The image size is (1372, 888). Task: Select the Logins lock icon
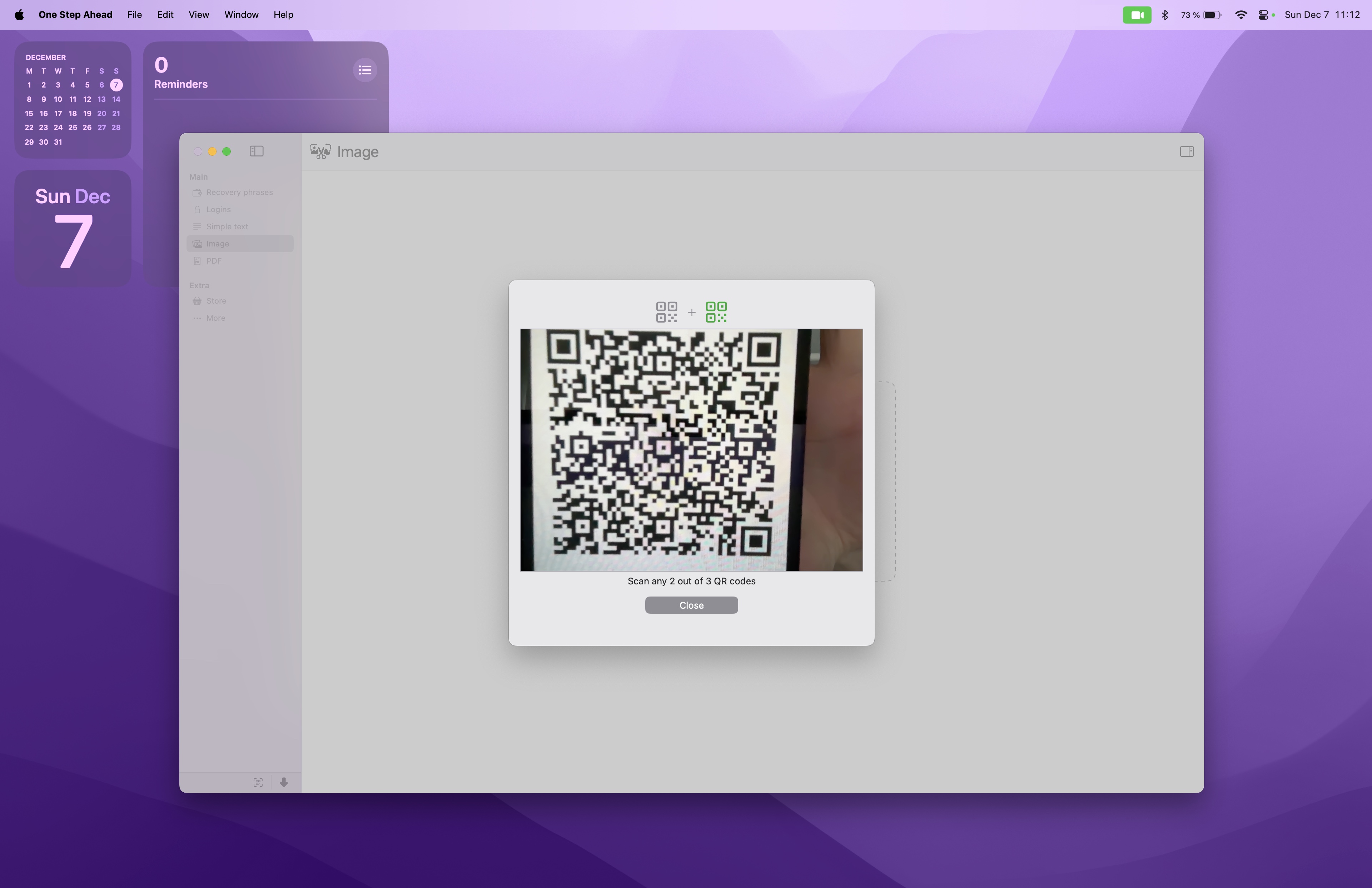(197, 209)
